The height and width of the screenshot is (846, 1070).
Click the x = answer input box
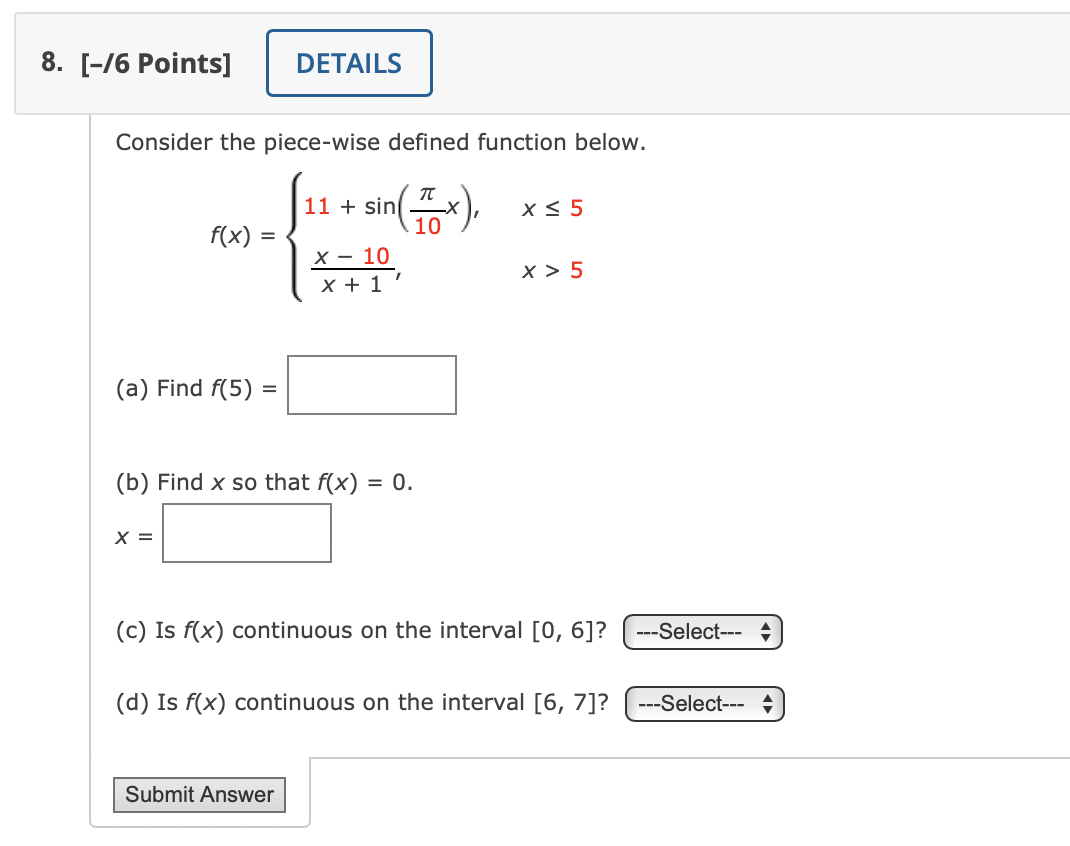[x=247, y=533]
